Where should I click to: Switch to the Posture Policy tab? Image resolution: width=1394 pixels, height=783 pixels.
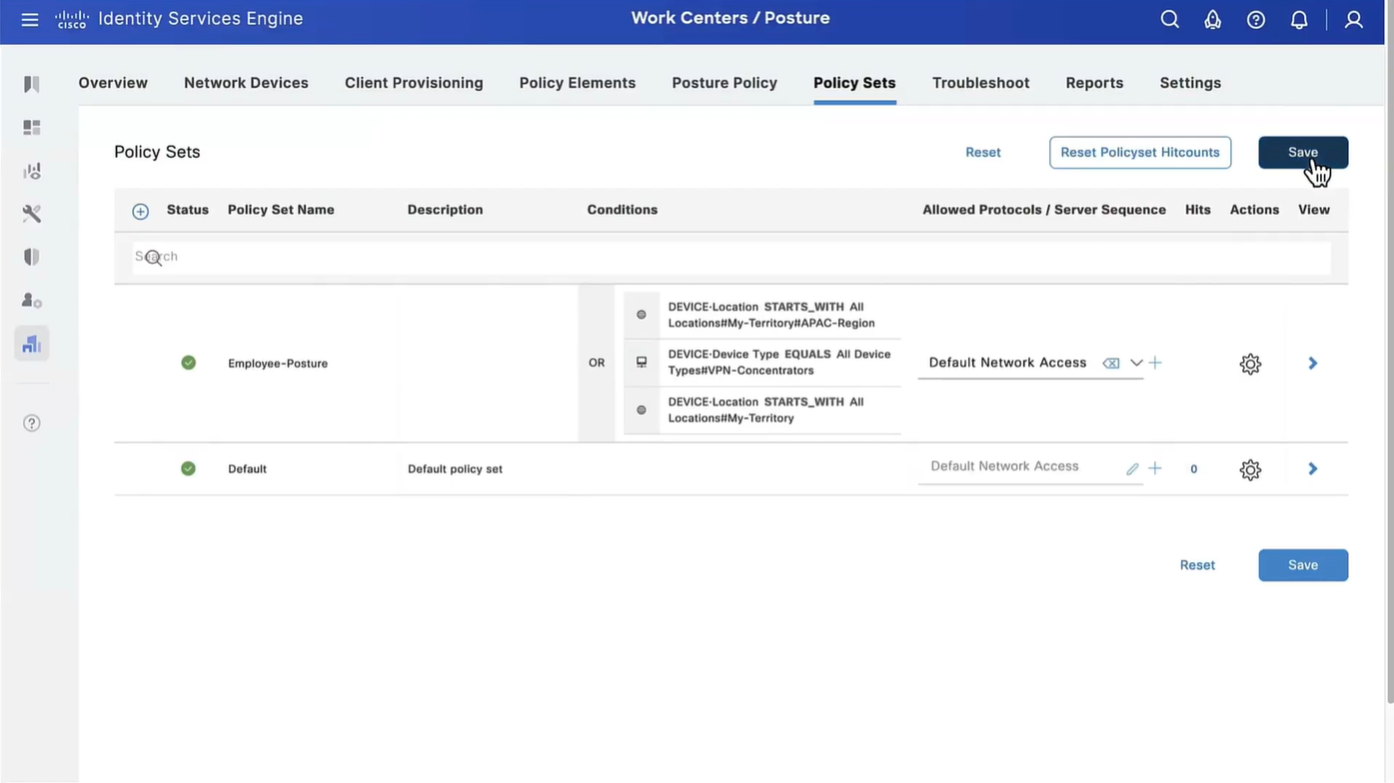pos(724,83)
